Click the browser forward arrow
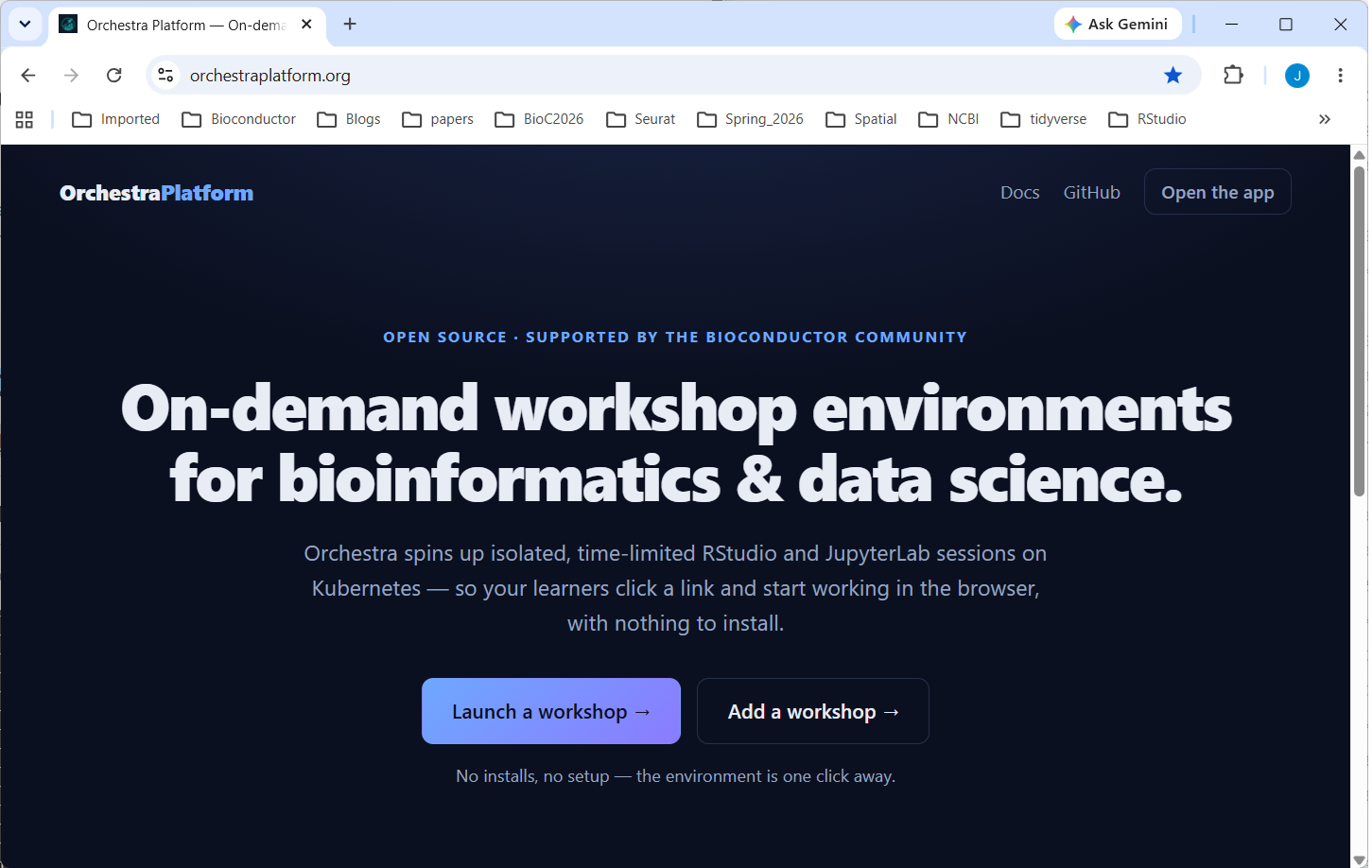Screen dimensions: 1372x868 click(71, 76)
